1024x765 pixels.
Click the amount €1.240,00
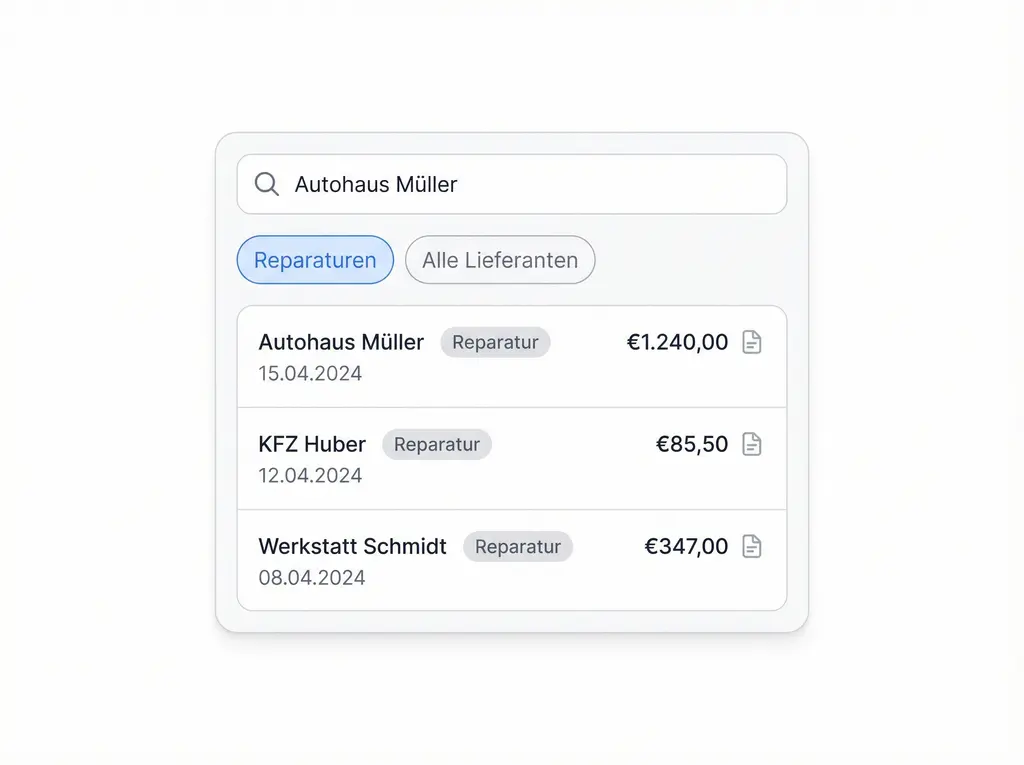(678, 342)
